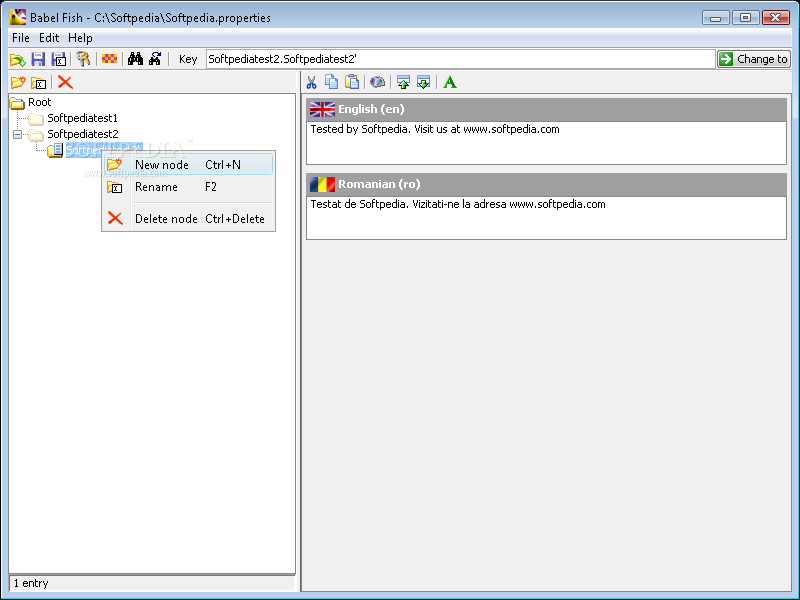The width and height of the screenshot is (800, 600).
Task: Open the Edit menu
Action: [49, 38]
